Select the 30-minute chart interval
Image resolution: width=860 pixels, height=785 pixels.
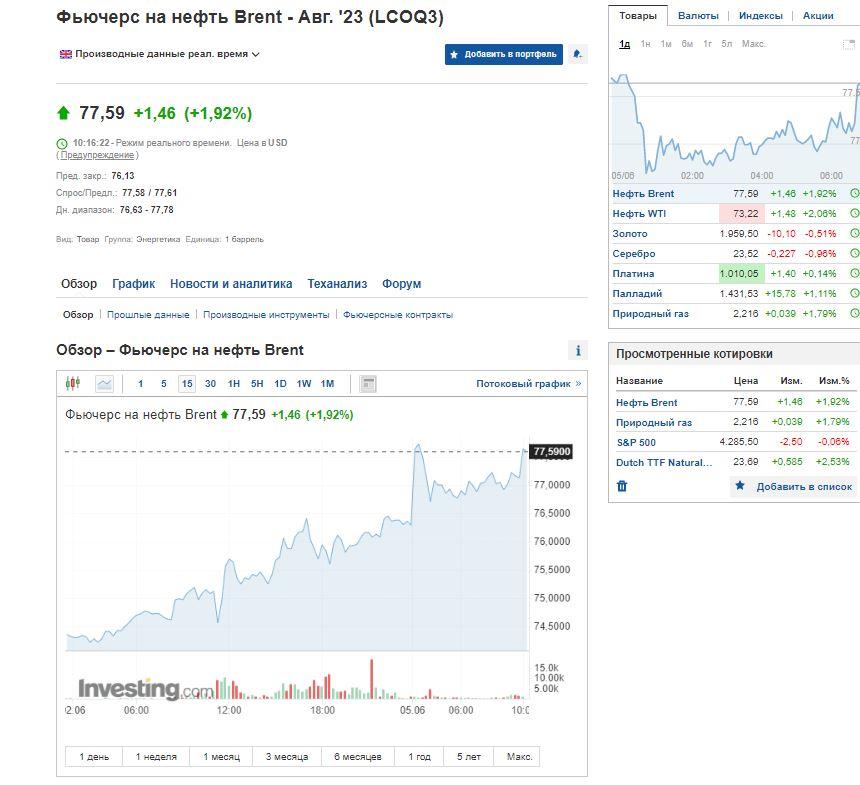[210, 384]
